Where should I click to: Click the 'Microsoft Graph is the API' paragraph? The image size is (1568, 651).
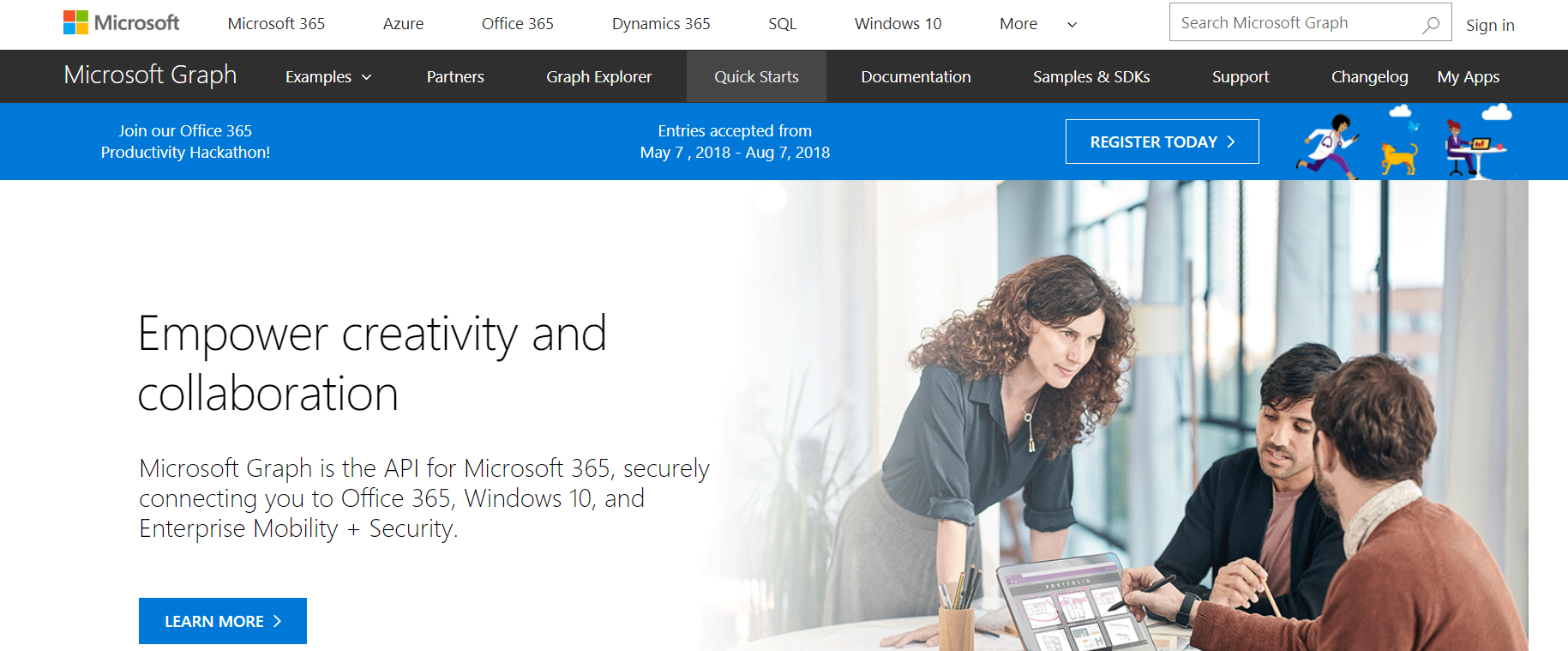424,498
